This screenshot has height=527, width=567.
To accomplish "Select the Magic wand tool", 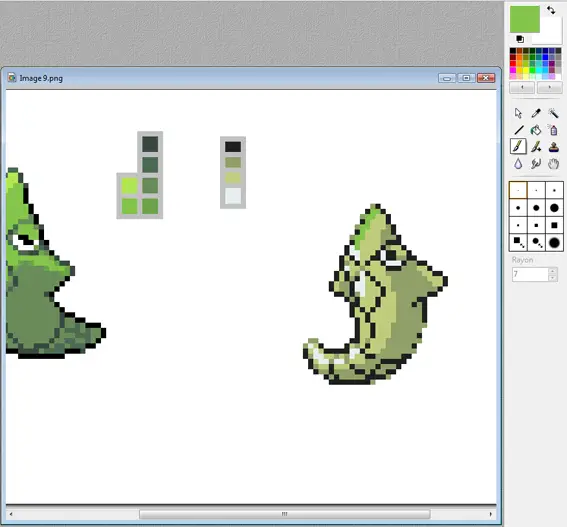I will pos(553,113).
